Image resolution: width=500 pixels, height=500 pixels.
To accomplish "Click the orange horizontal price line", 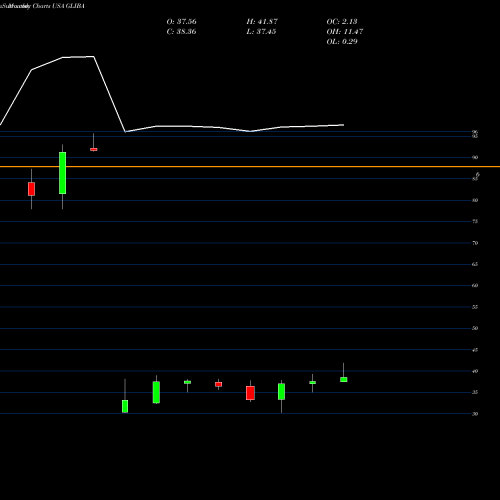I will pos(250,166).
